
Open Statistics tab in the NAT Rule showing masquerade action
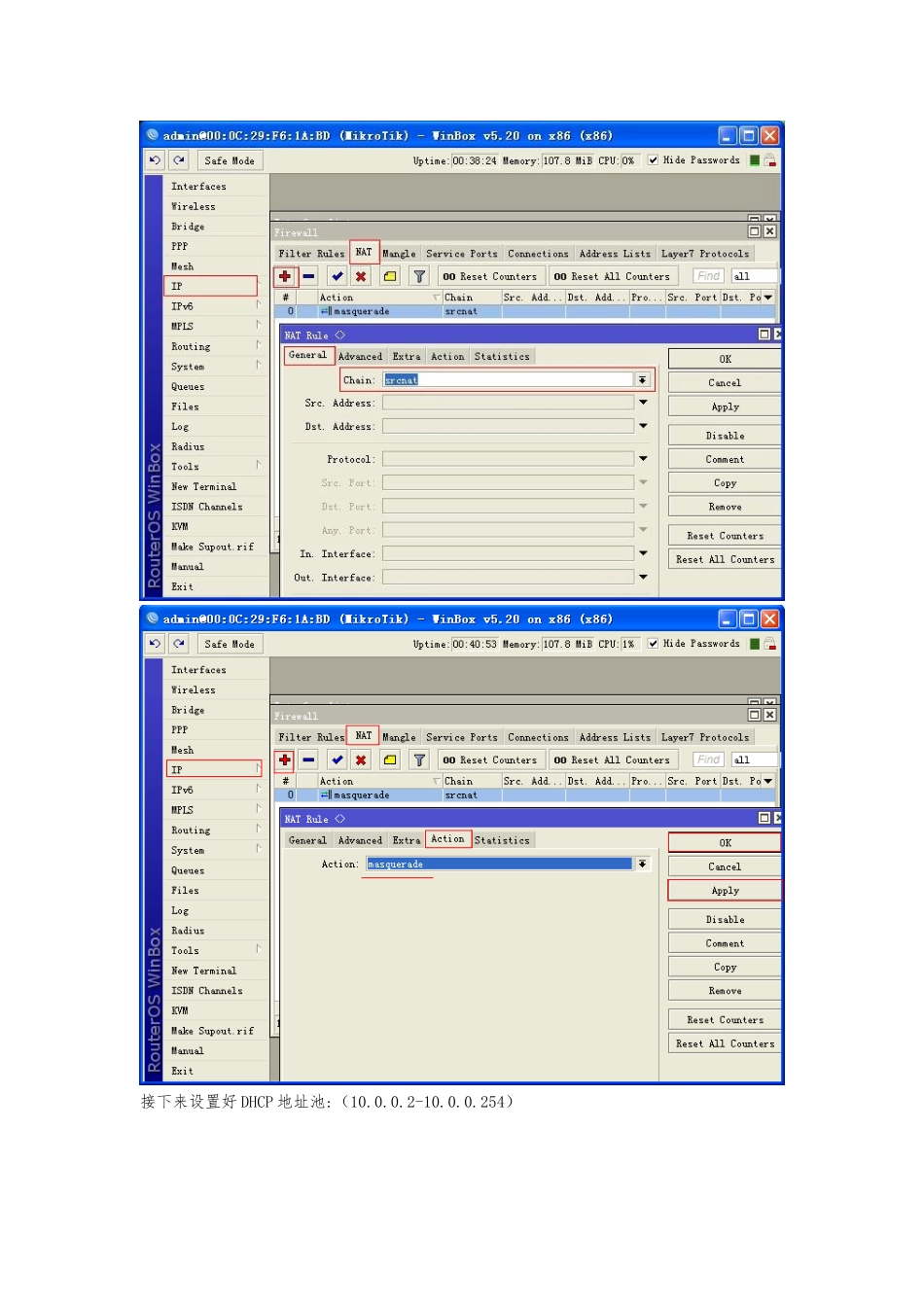tap(502, 840)
